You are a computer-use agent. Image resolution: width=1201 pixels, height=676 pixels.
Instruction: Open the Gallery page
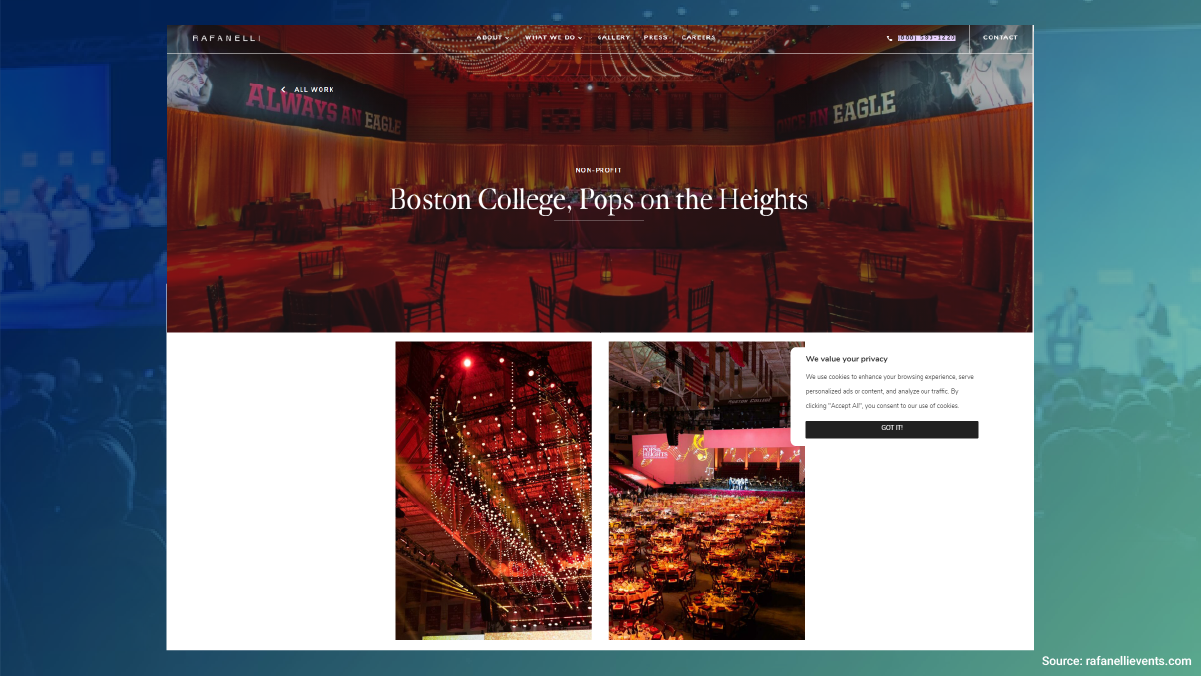(x=614, y=38)
